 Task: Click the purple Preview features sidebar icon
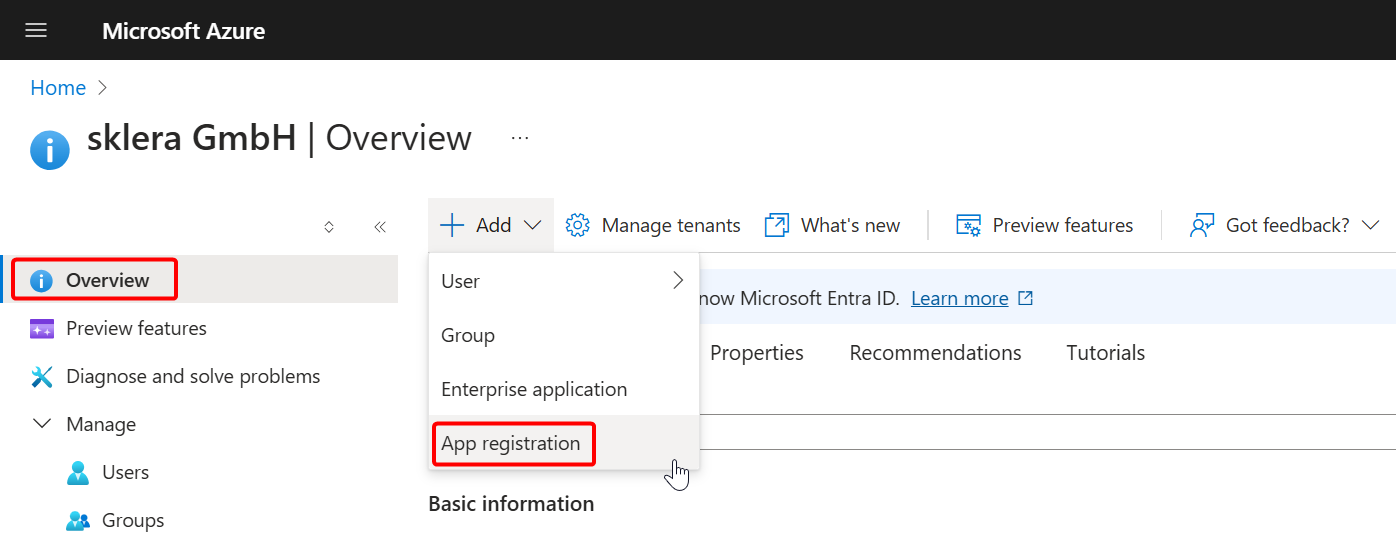pyautogui.click(x=42, y=329)
